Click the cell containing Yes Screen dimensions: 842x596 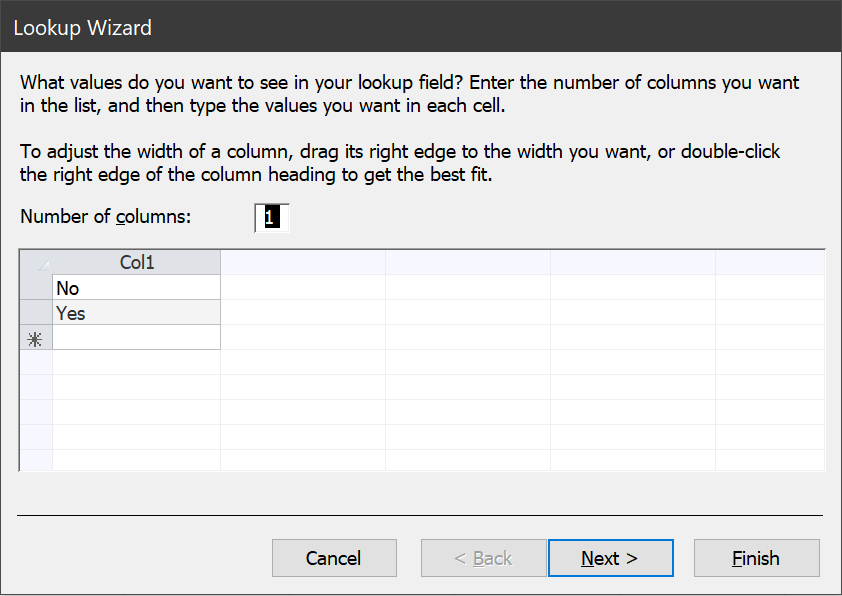136,312
